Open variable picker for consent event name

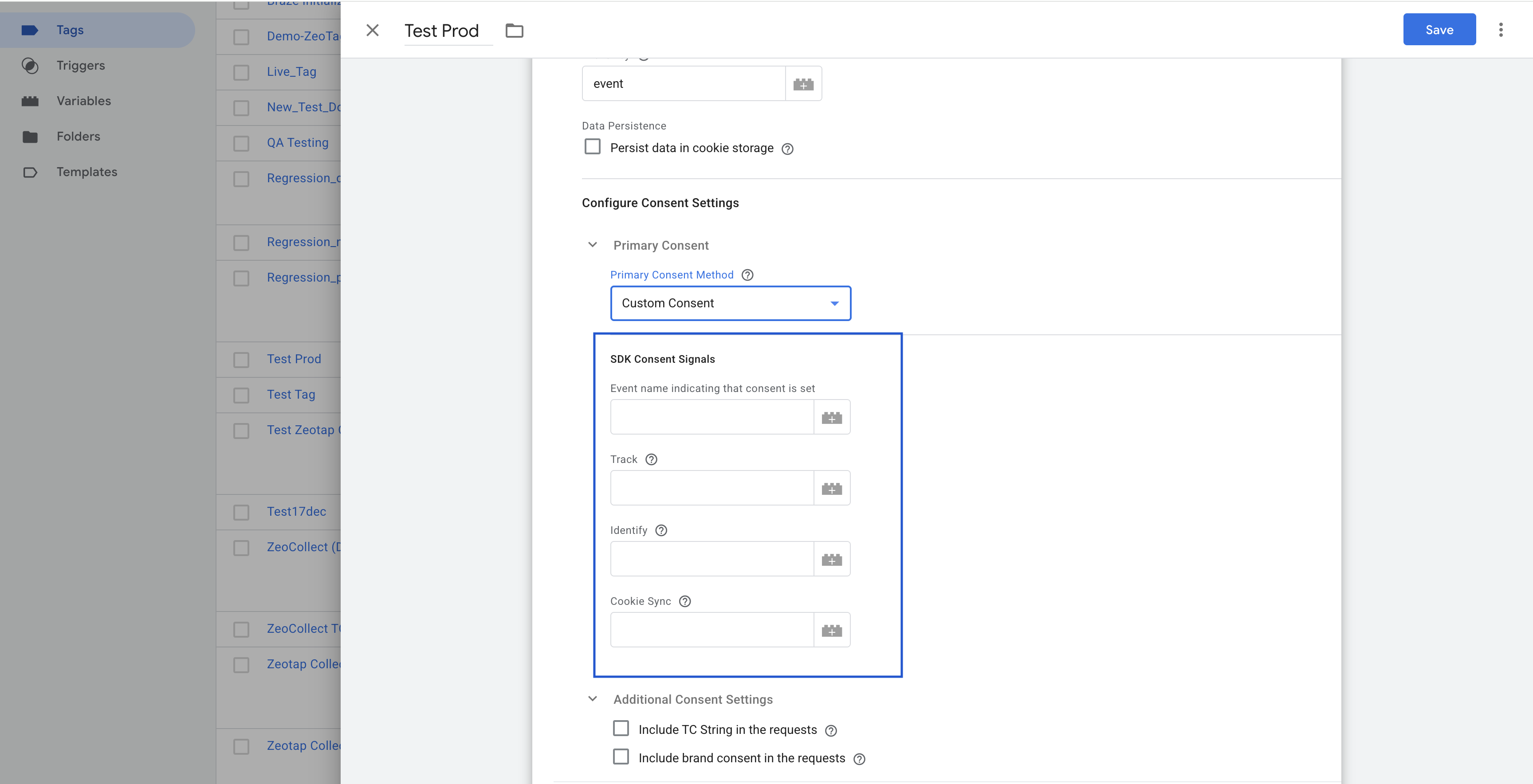pyautogui.click(x=831, y=418)
